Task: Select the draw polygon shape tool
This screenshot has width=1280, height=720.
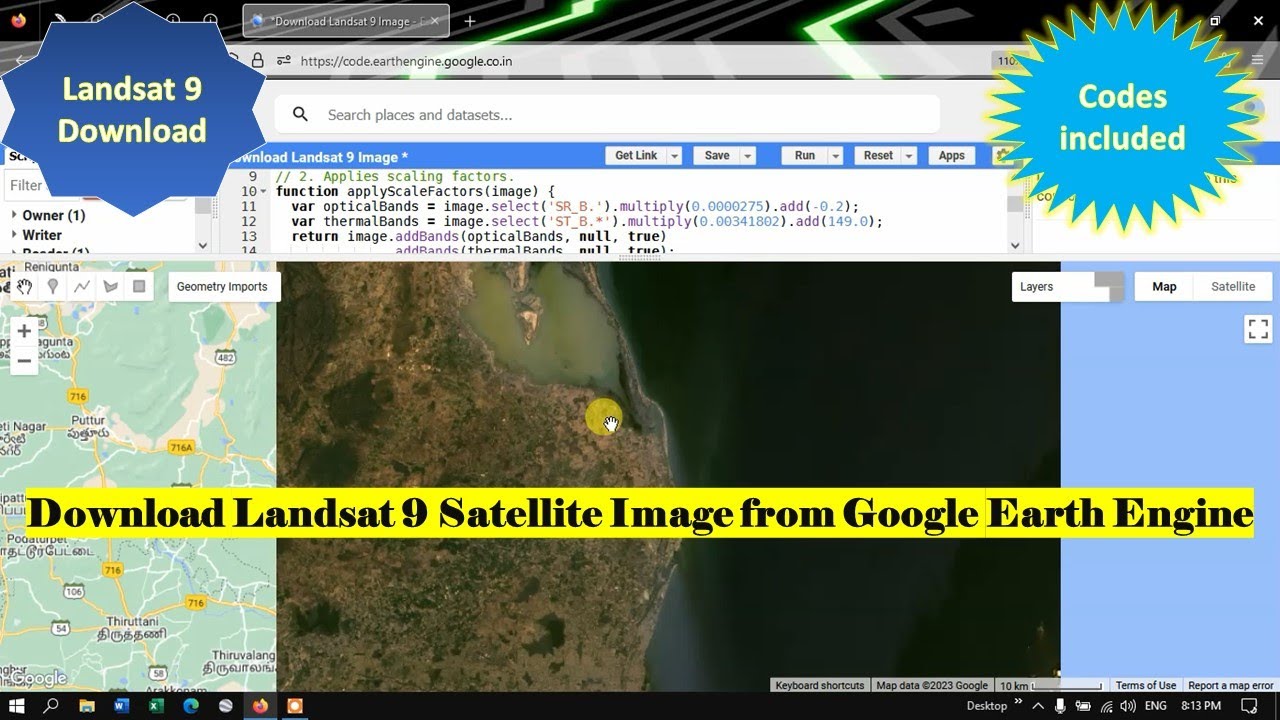Action: (x=110, y=287)
